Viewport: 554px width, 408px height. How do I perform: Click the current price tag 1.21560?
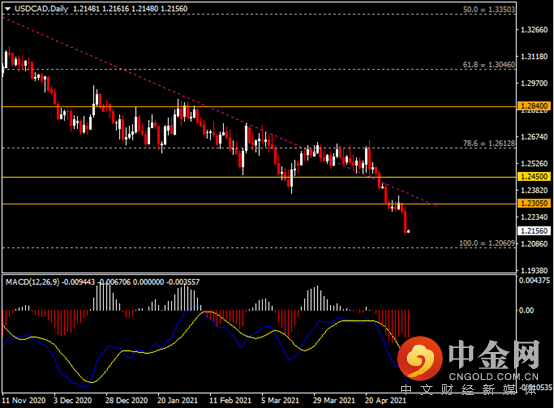pos(534,231)
